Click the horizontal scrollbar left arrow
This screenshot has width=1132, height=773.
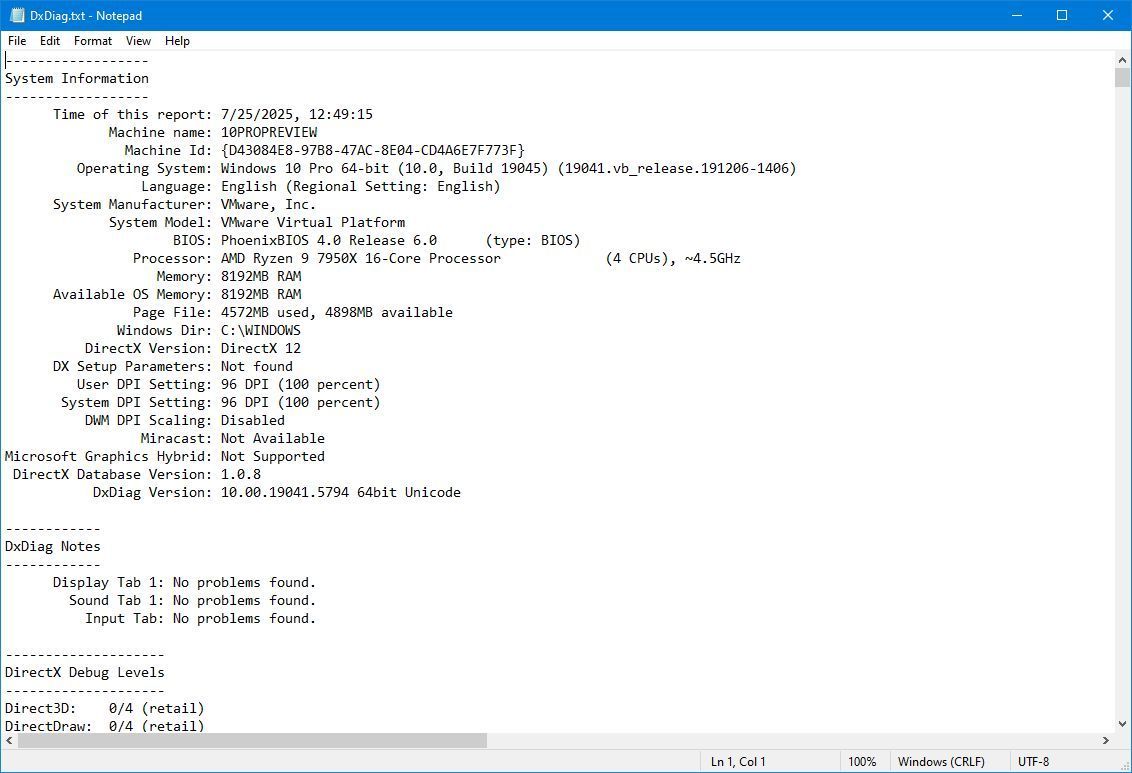[x=10, y=741]
